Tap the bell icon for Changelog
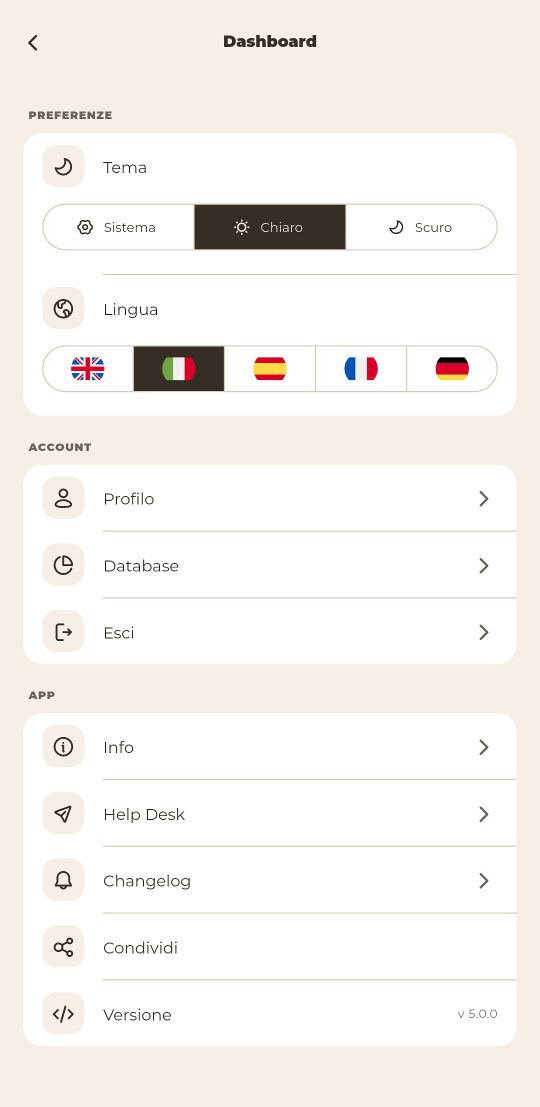This screenshot has width=540, height=1107. pyautogui.click(x=64, y=880)
